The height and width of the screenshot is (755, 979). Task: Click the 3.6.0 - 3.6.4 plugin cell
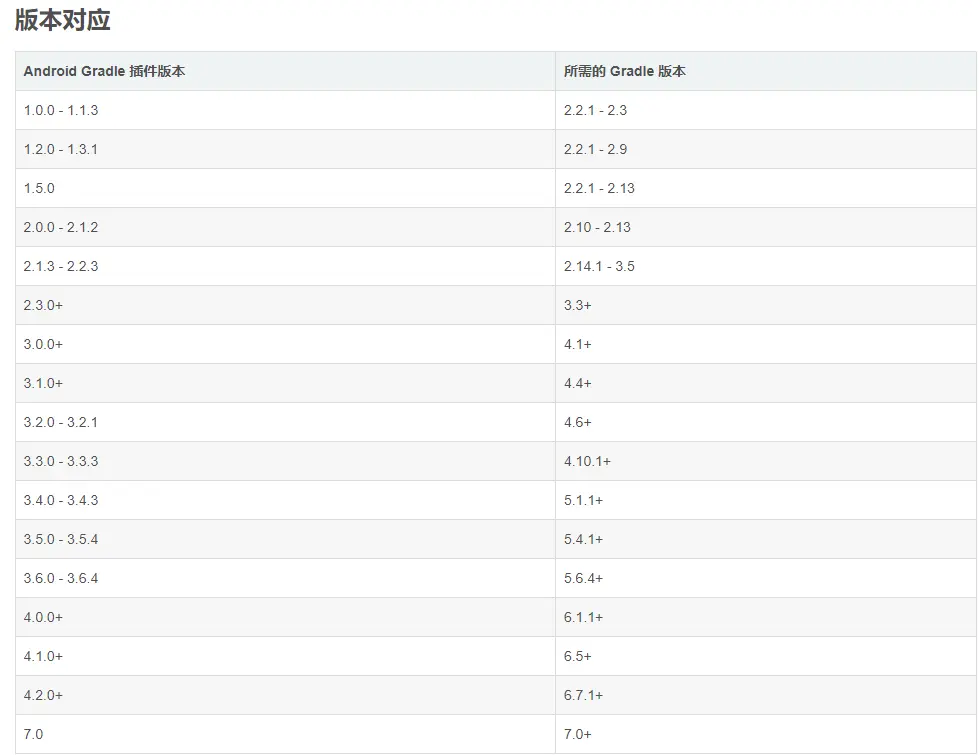(x=61, y=578)
